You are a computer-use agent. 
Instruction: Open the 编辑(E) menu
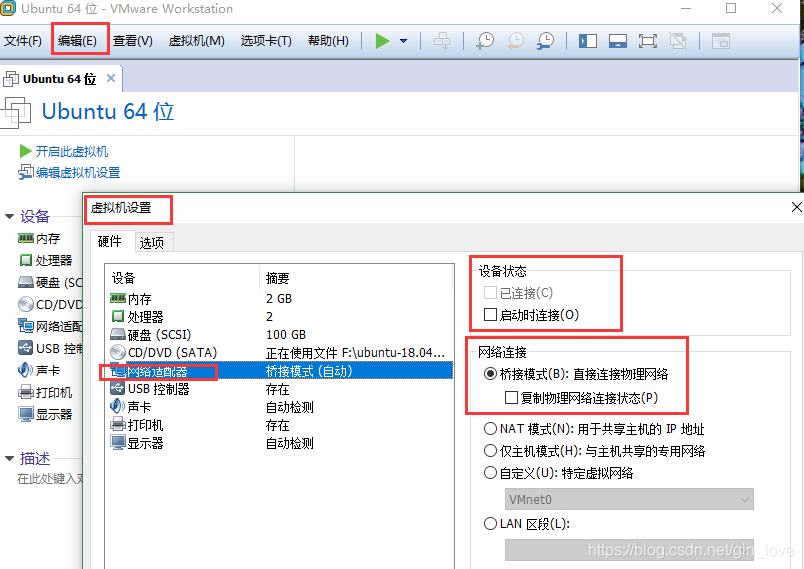pyautogui.click(x=77, y=40)
